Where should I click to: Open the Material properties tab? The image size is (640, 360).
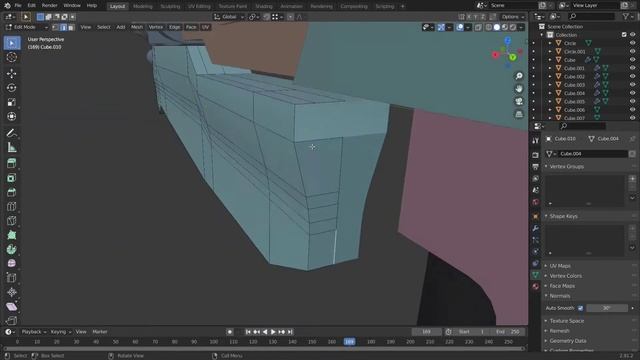(x=536, y=287)
